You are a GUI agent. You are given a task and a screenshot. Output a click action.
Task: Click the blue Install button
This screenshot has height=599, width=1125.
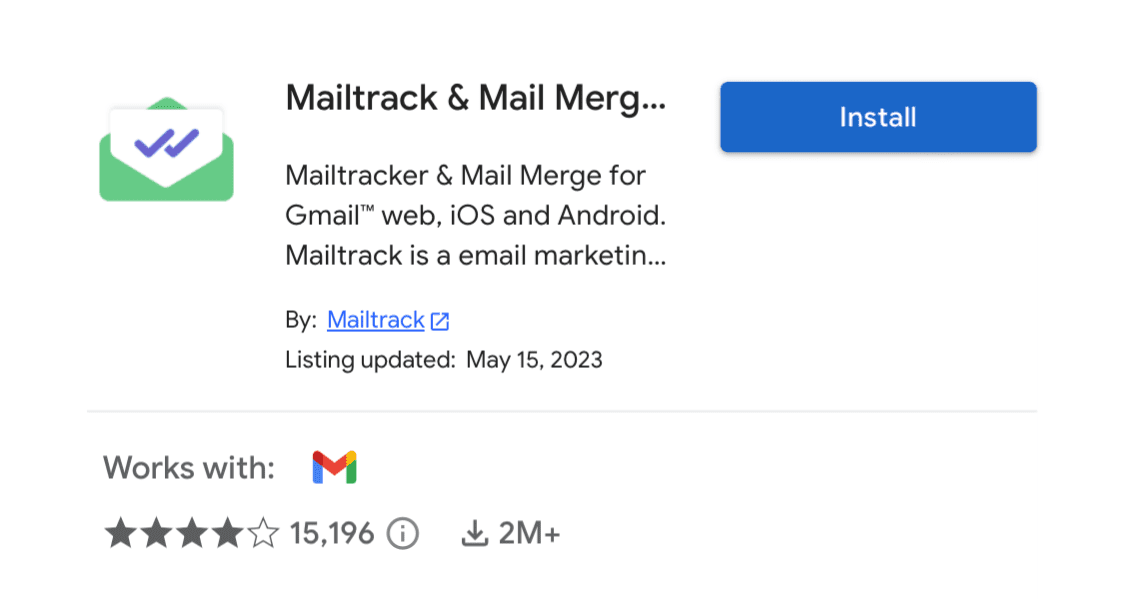[877, 117]
